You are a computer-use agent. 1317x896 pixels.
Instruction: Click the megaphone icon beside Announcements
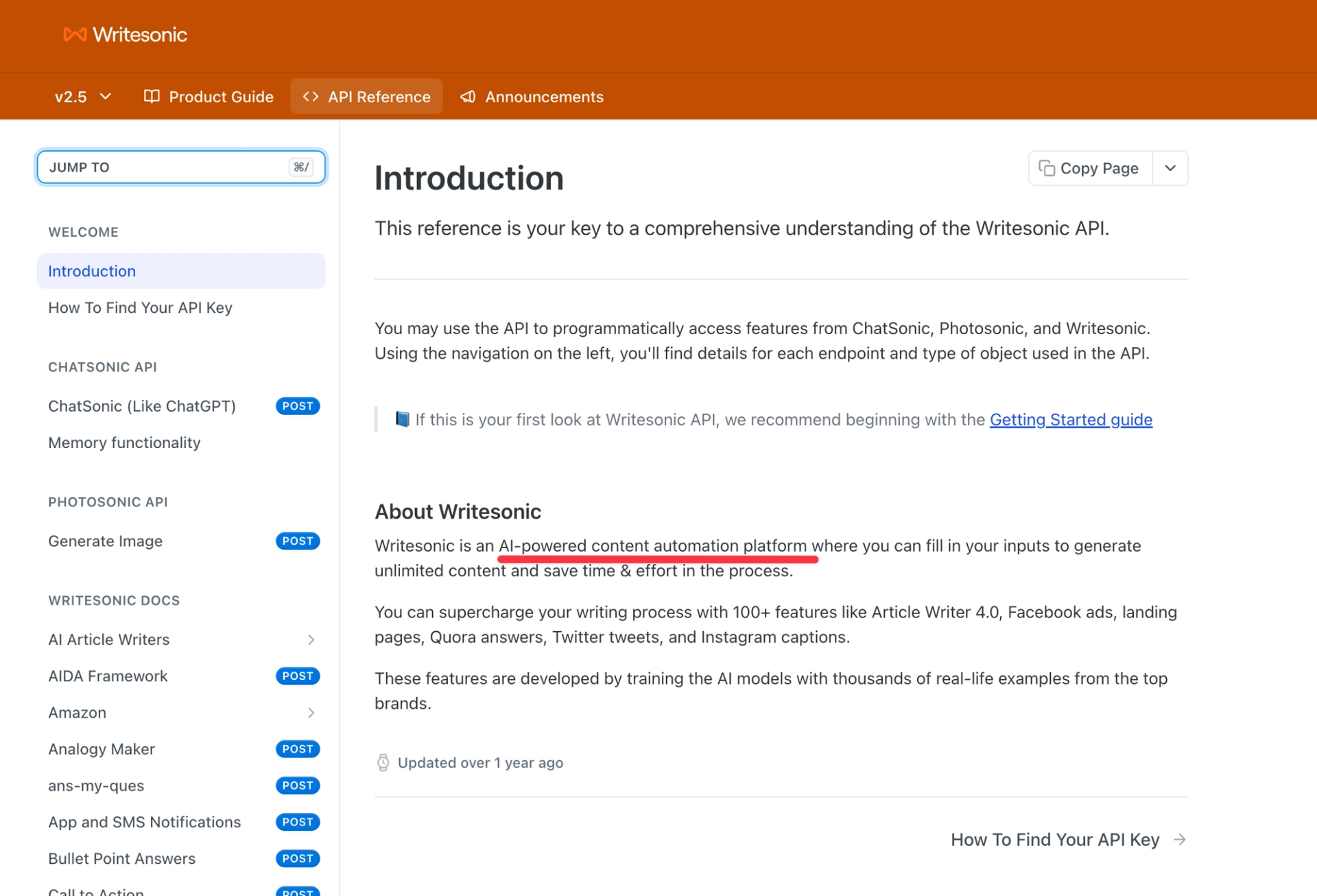468,97
